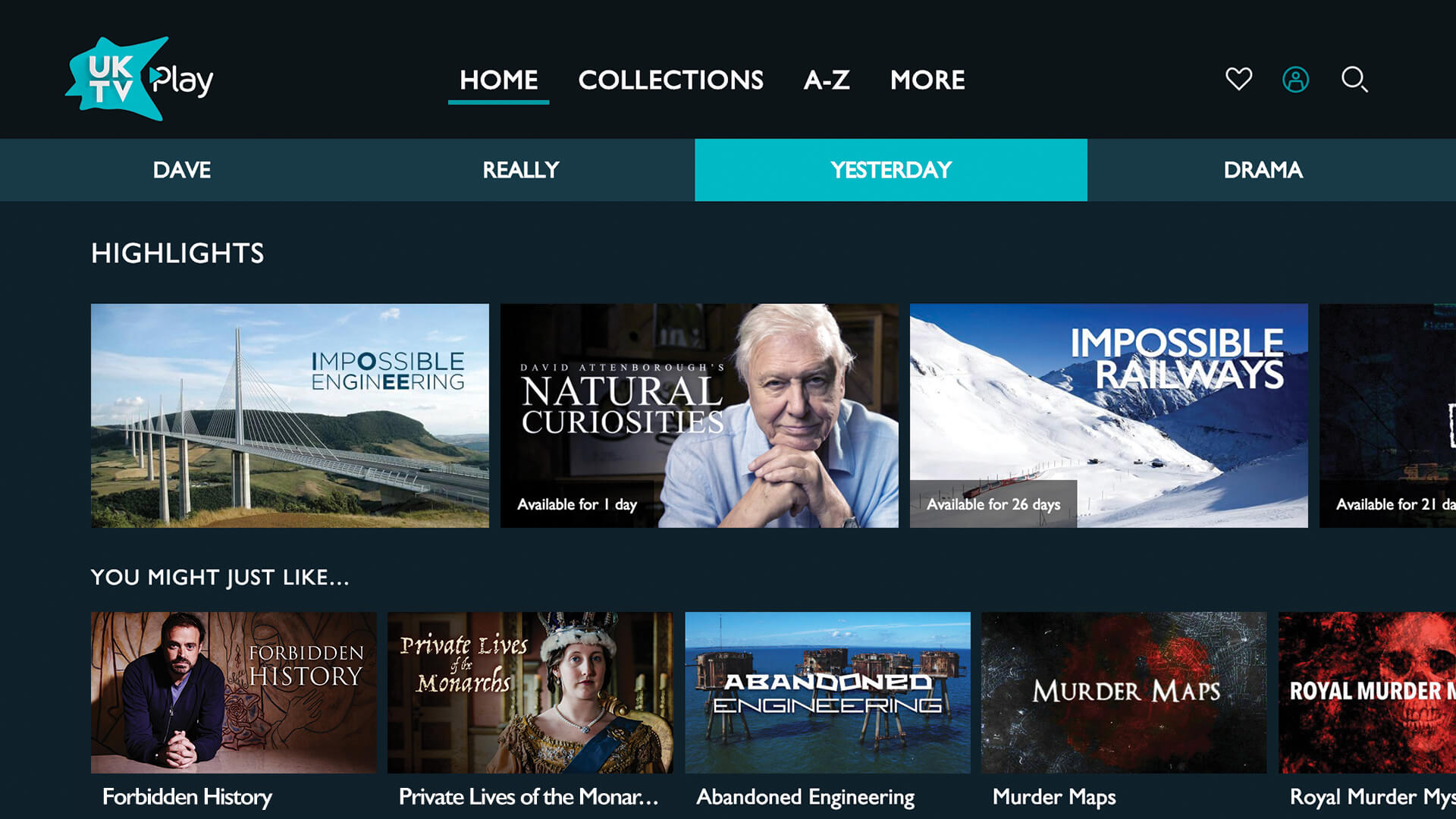This screenshot has height=819, width=1456.
Task: Expand the MORE menu
Action: (927, 80)
